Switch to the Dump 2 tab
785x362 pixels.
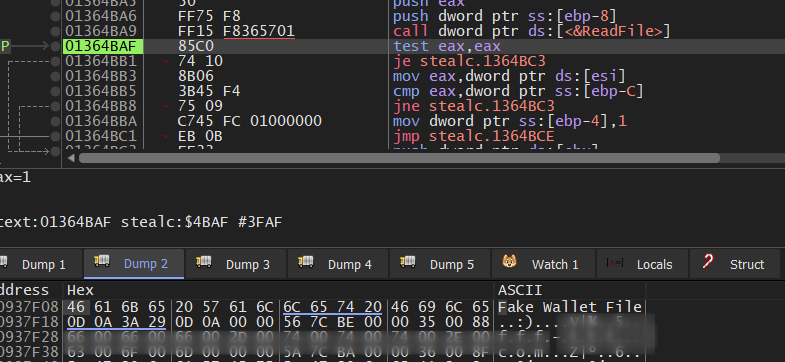click(x=134, y=264)
